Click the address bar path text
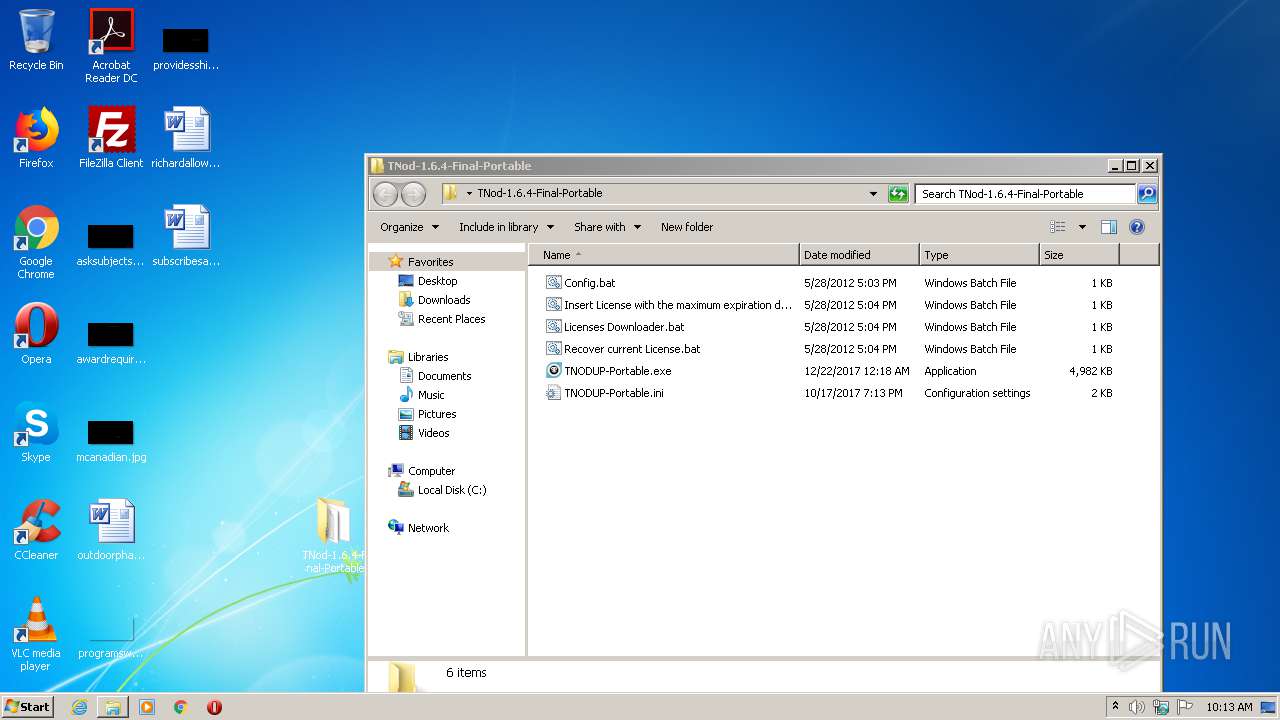This screenshot has width=1280, height=720. click(539, 194)
